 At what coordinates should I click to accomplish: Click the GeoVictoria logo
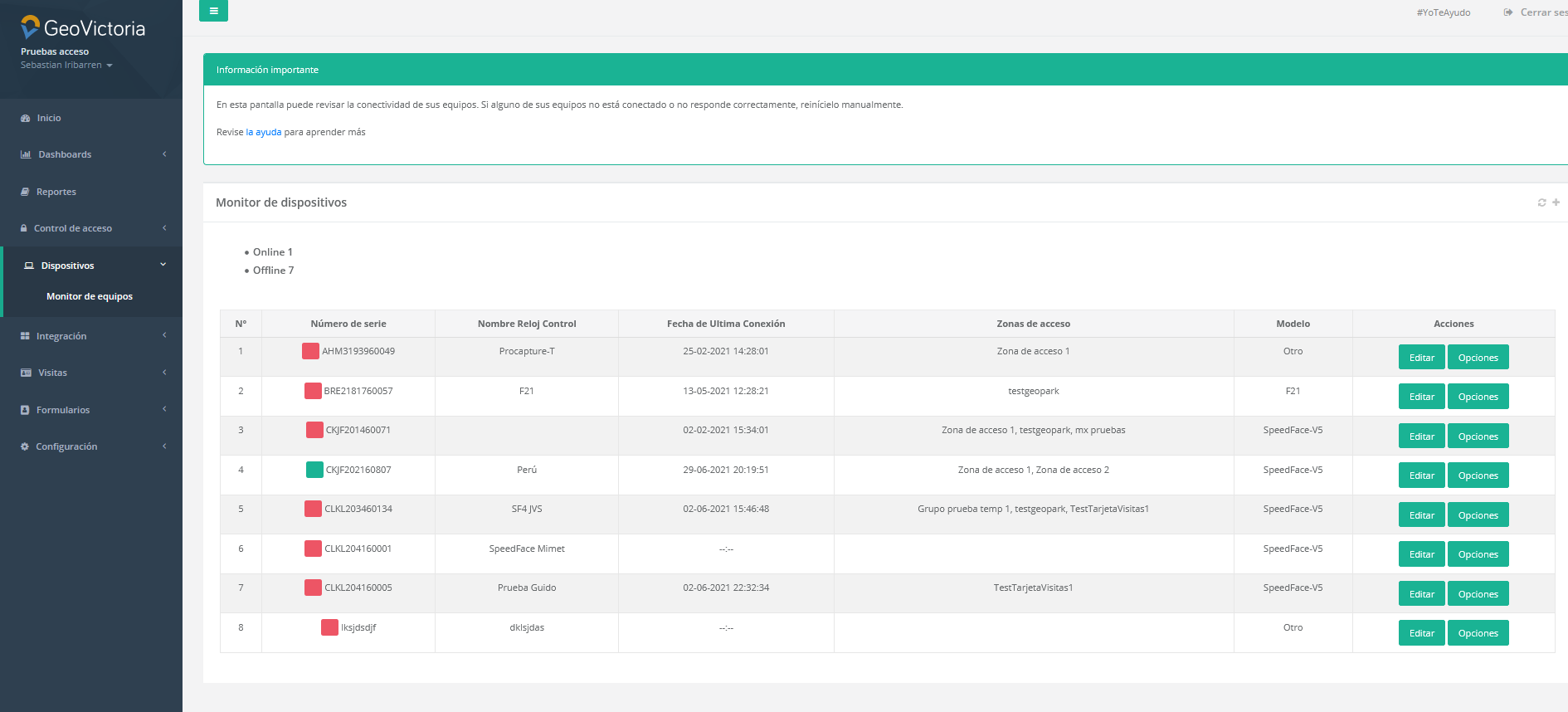(x=83, y=28)
